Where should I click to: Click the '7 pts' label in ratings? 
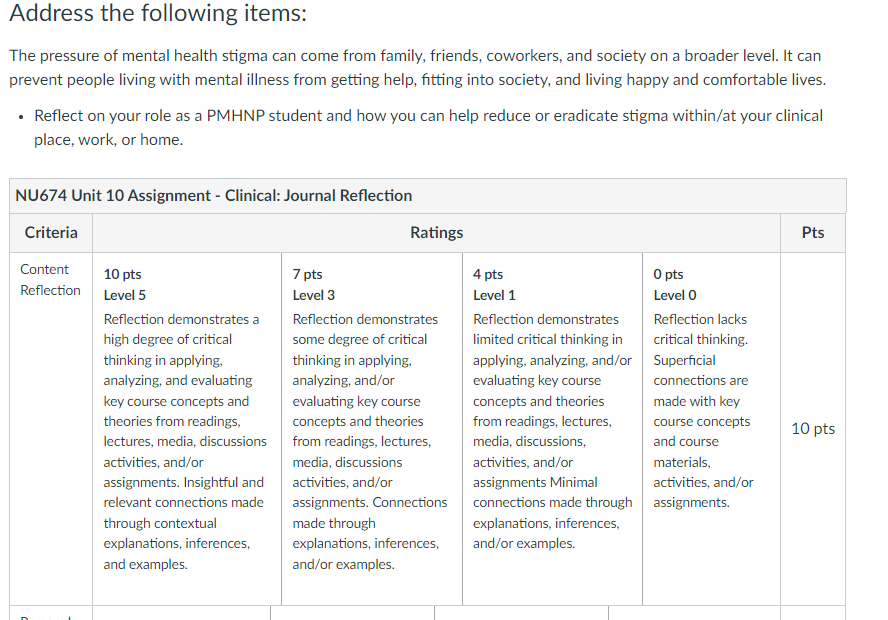pos(308,274)
